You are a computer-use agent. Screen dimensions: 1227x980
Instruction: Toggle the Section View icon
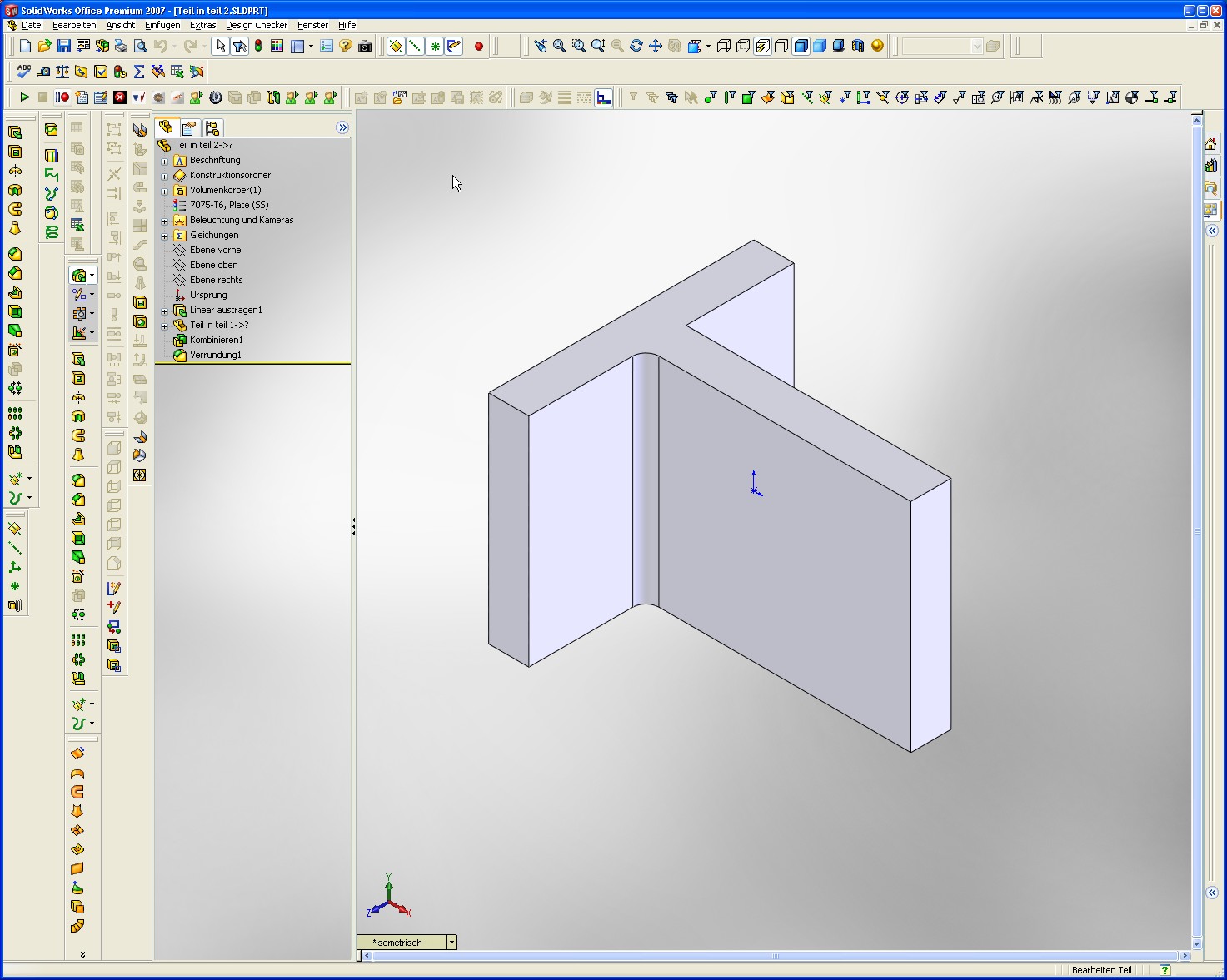tap(858, 46)
